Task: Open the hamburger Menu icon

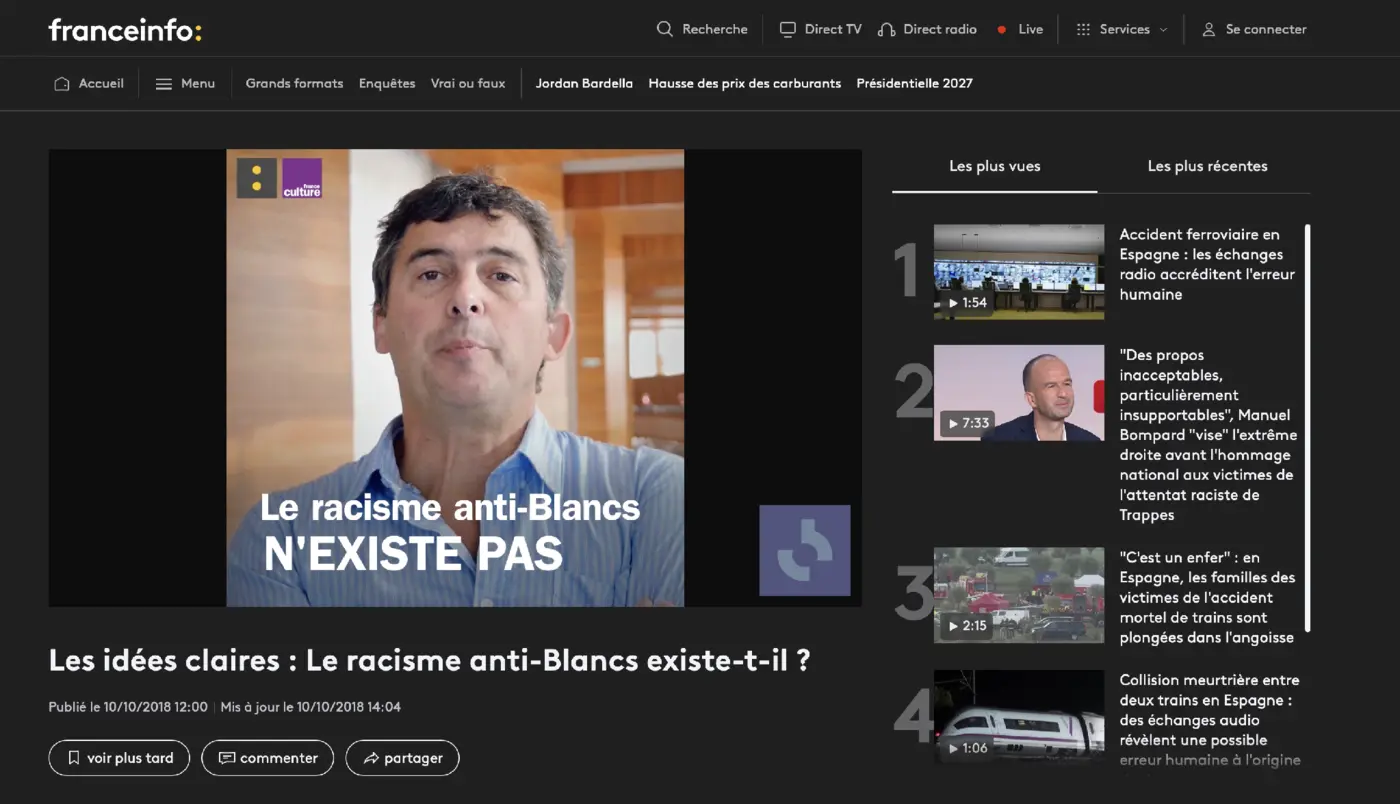Action: pyautogui.click(x=164, y=84)
